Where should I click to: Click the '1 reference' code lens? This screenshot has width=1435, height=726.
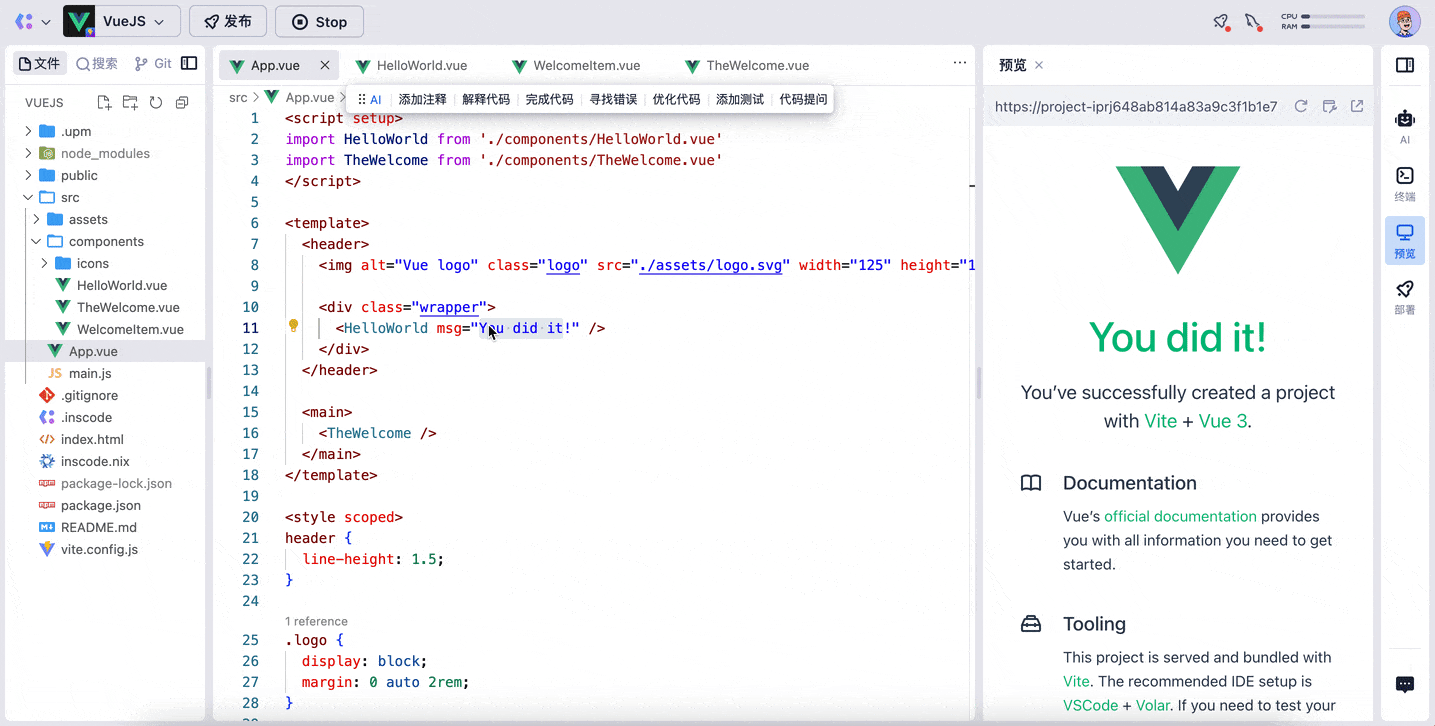click(x=316, y=621)
